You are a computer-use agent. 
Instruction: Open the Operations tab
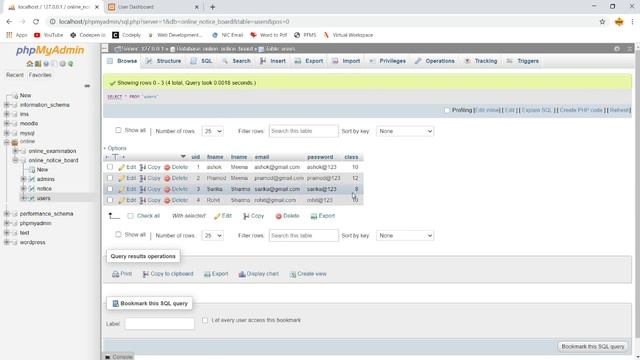pos(435,61)
